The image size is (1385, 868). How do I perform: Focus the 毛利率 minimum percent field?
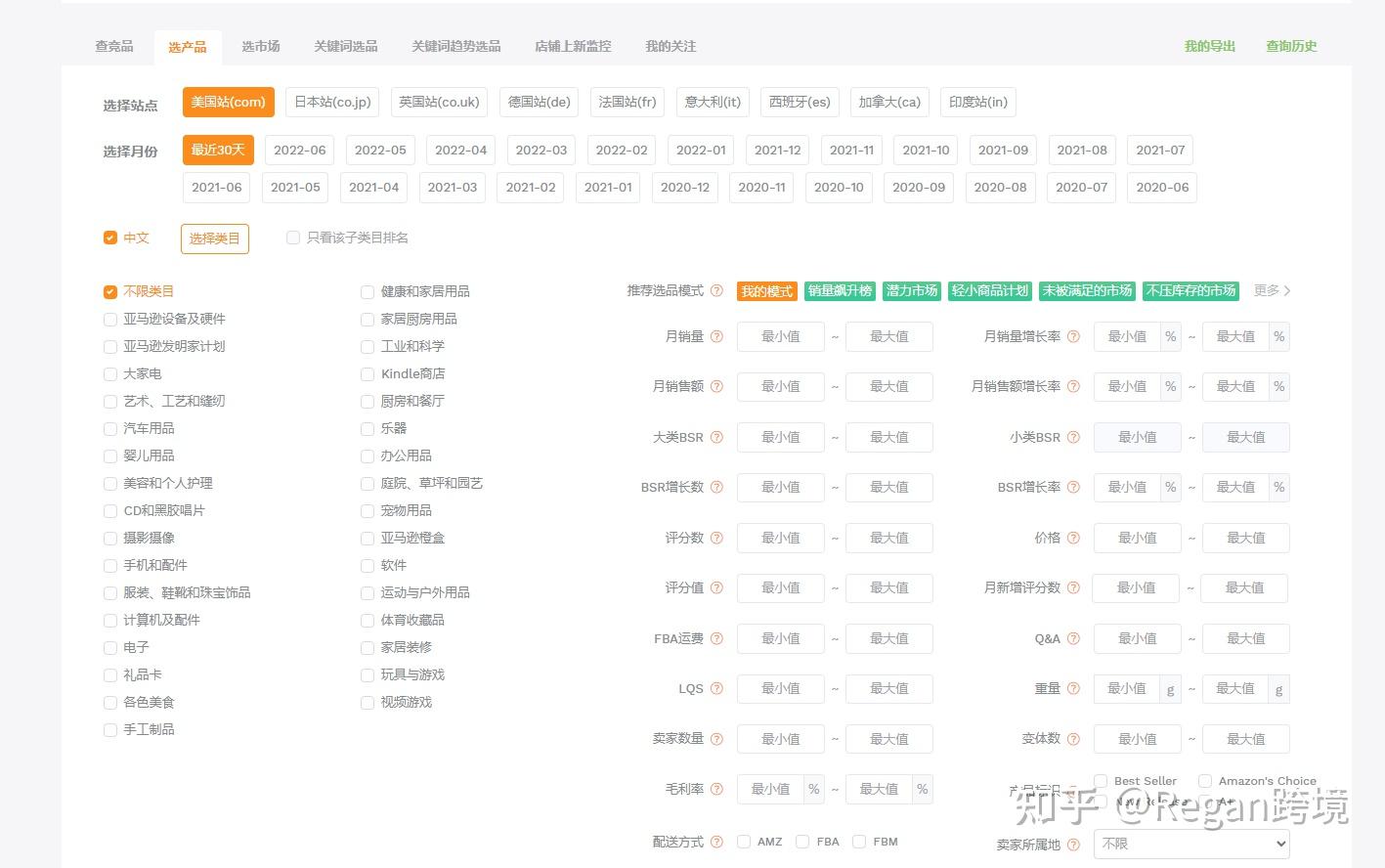coord(770,789)
